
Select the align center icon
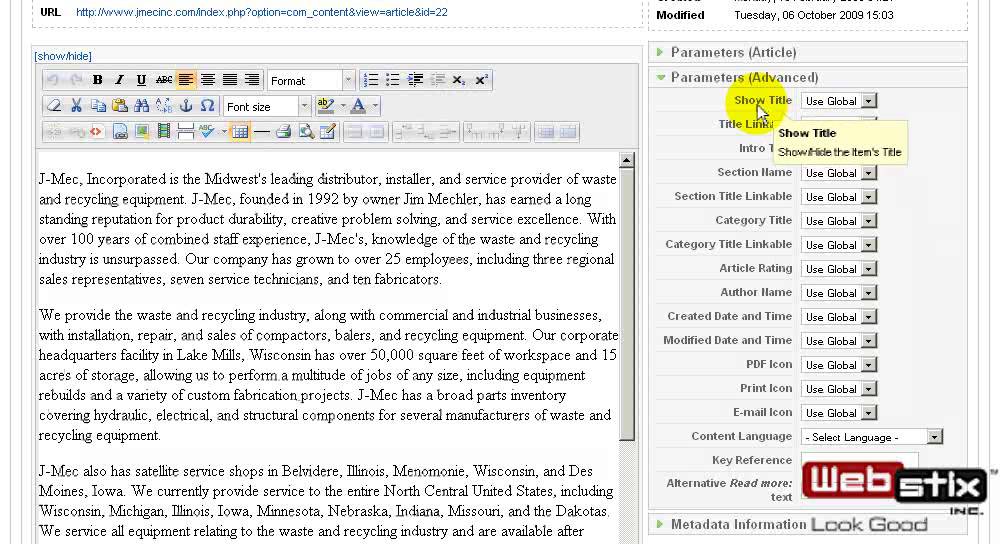pyautogui.click(x=208, y=80)
